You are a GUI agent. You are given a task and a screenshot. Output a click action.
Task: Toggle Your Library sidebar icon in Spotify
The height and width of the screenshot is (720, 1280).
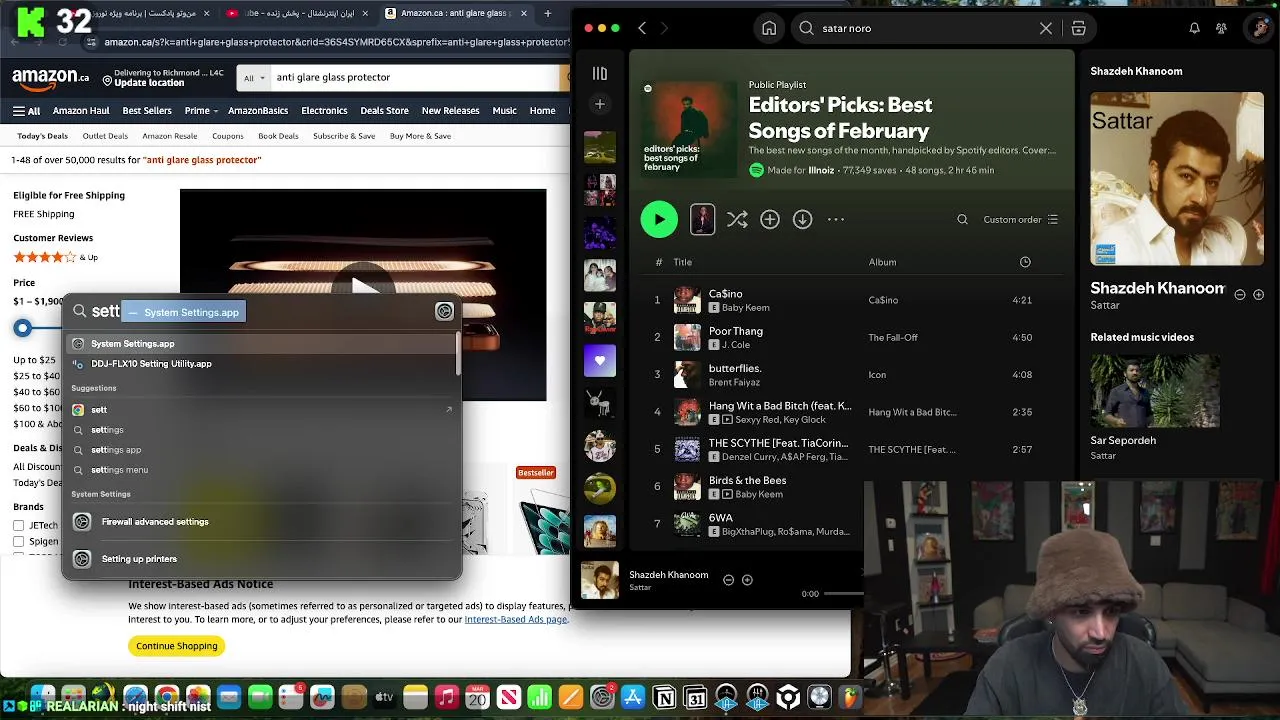click(600, 73)
